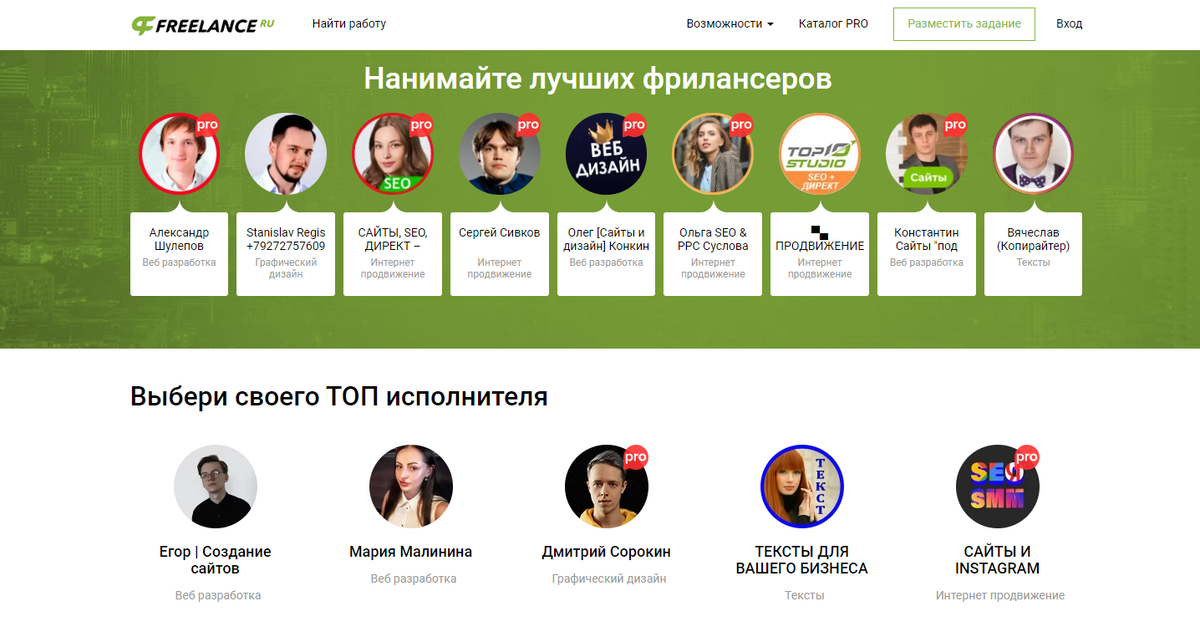Open the ВЕБ ДИЗАЙН crown avatar
Image resolution: width=1200 pixels, height=637 pixels.
pyautogui.click(x=607, y=153)
